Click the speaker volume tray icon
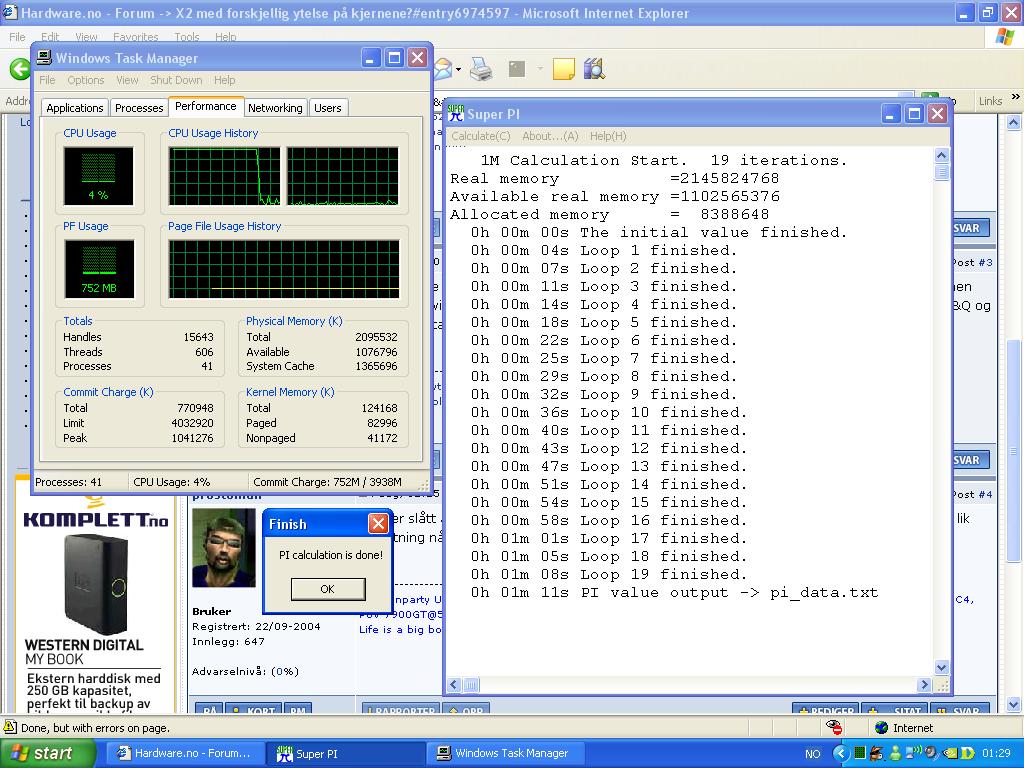This screenshot has width=1024, height=768. click(x=931, y=753)
